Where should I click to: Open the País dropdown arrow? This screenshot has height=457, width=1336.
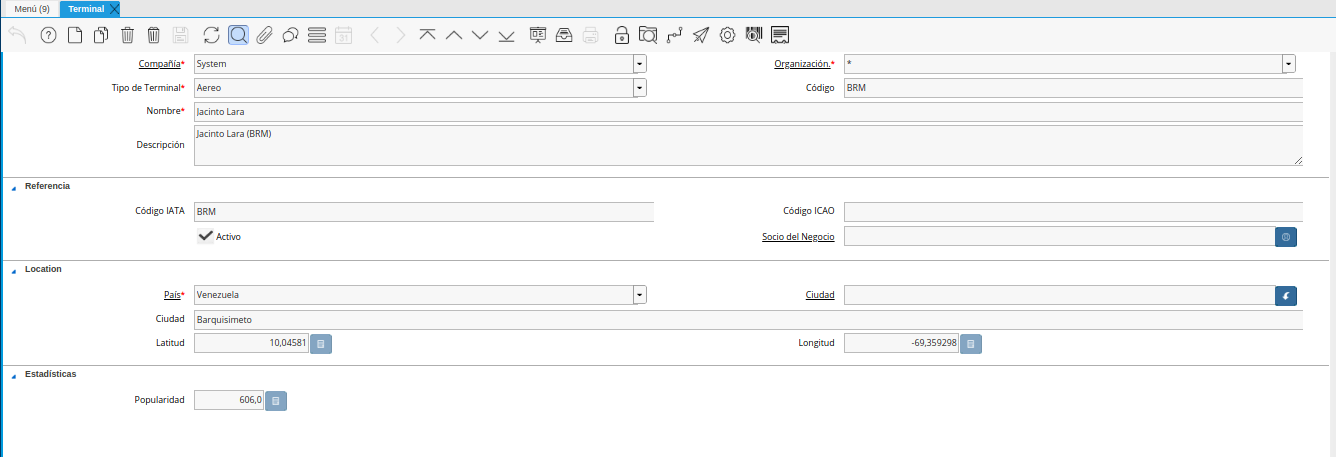point(639,295)
